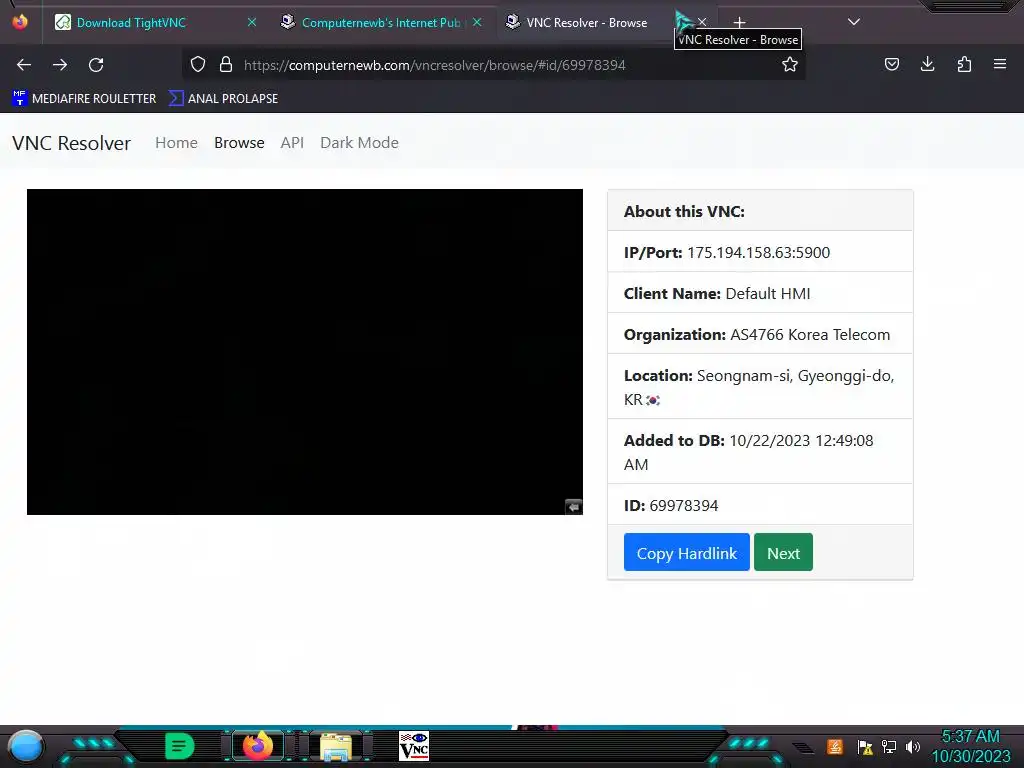Click the browser forward arrow

(60, 65)
